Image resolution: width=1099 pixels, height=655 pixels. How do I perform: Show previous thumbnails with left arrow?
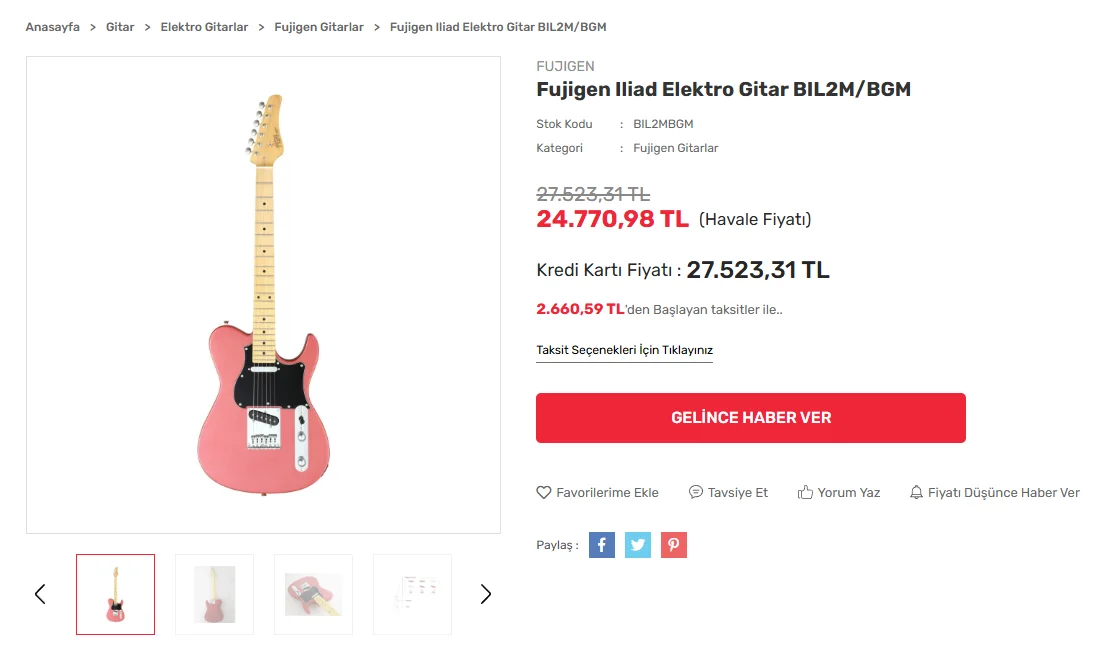[40, 594]
